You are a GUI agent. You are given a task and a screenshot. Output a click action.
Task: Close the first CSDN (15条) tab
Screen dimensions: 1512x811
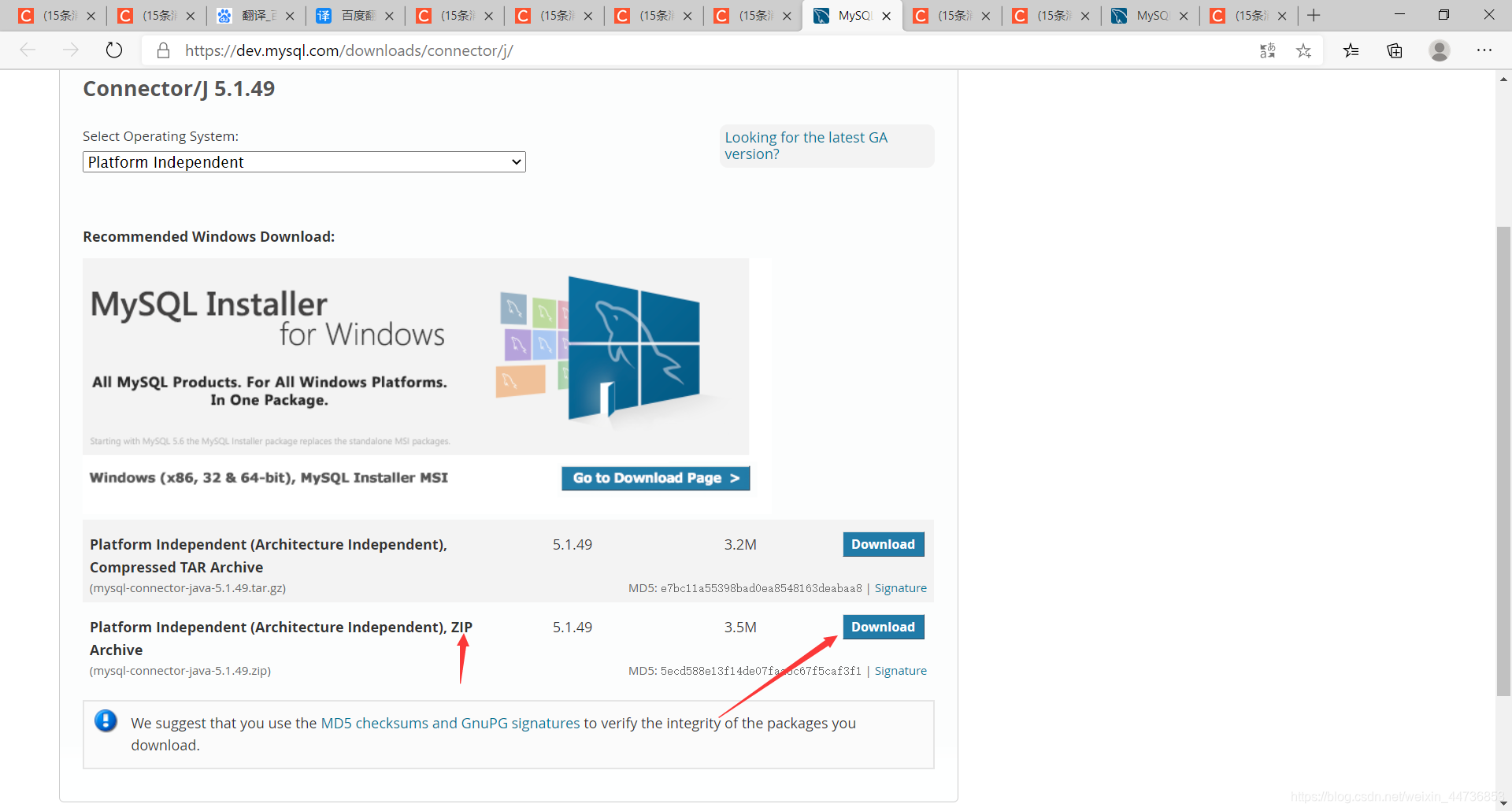pyautogui.click(x=91, y=16)
